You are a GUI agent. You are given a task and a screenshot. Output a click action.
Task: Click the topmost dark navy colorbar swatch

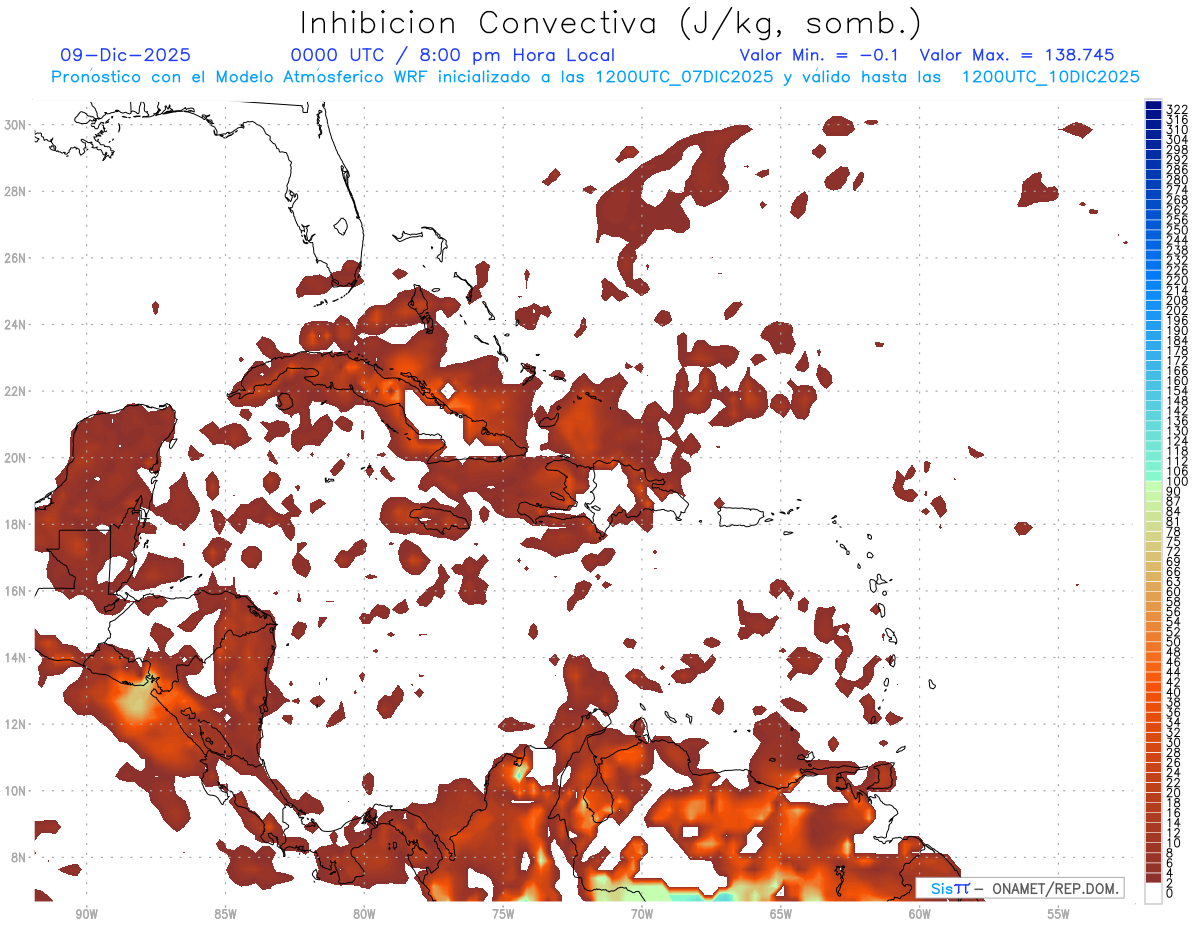[1154, 106]
